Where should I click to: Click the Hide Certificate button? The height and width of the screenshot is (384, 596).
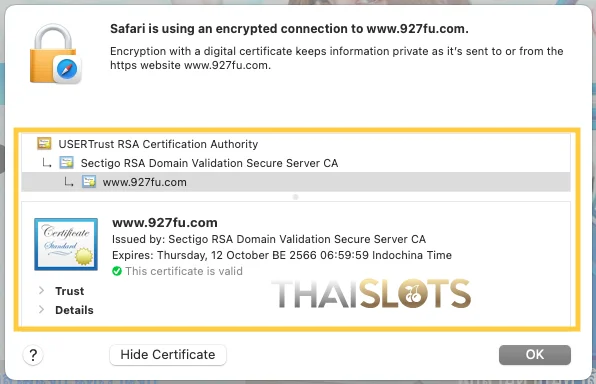[x=168, y=355]
